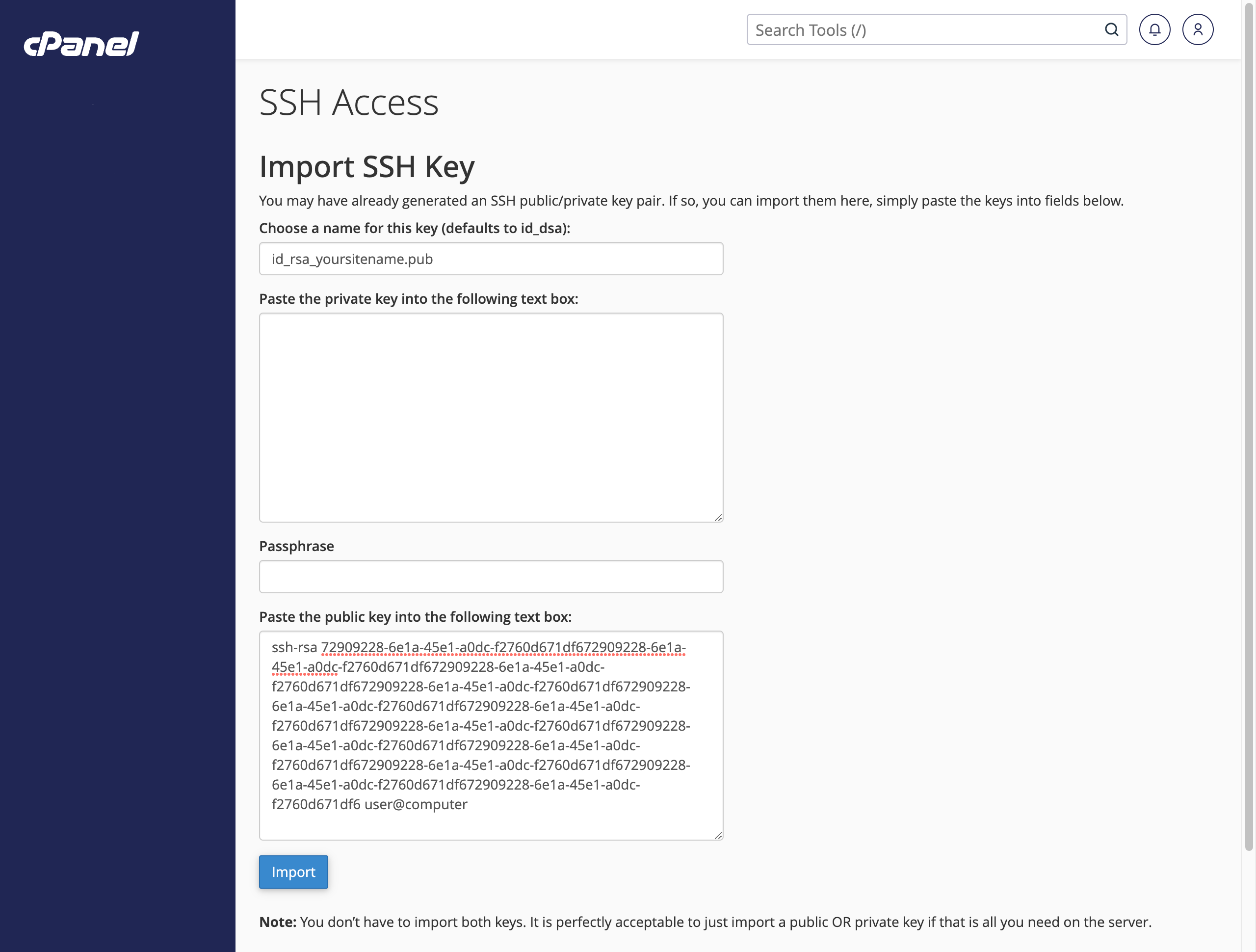Viewport: 1256px width, 952px height.
Task: Click the search magnifier icon
Action: pyautogui.click(x=1111, y=29)
